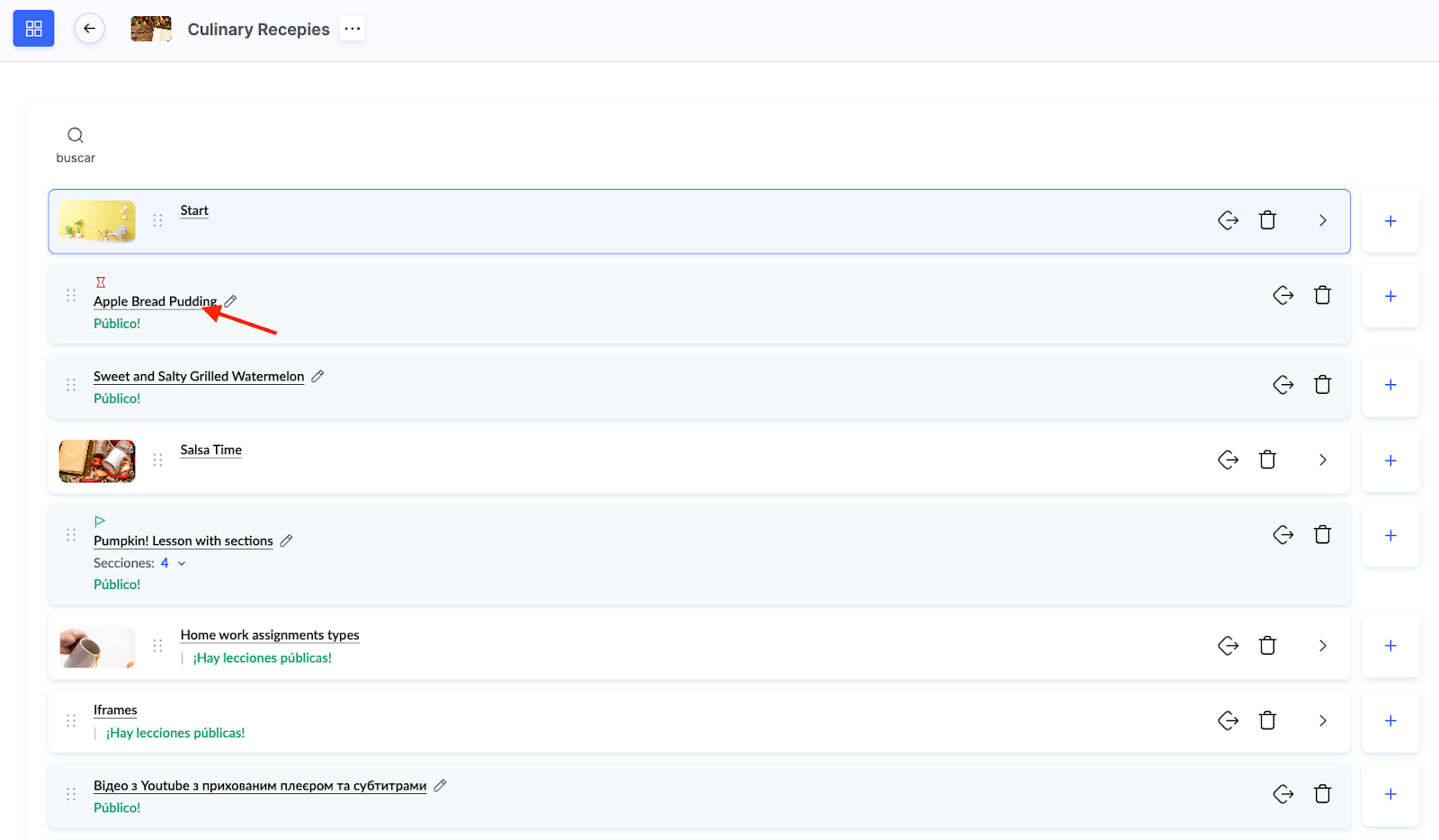Click pencil icon beside Pumpkin! Lesson with sections
The image size is (1439, 840).
[287, 541]
